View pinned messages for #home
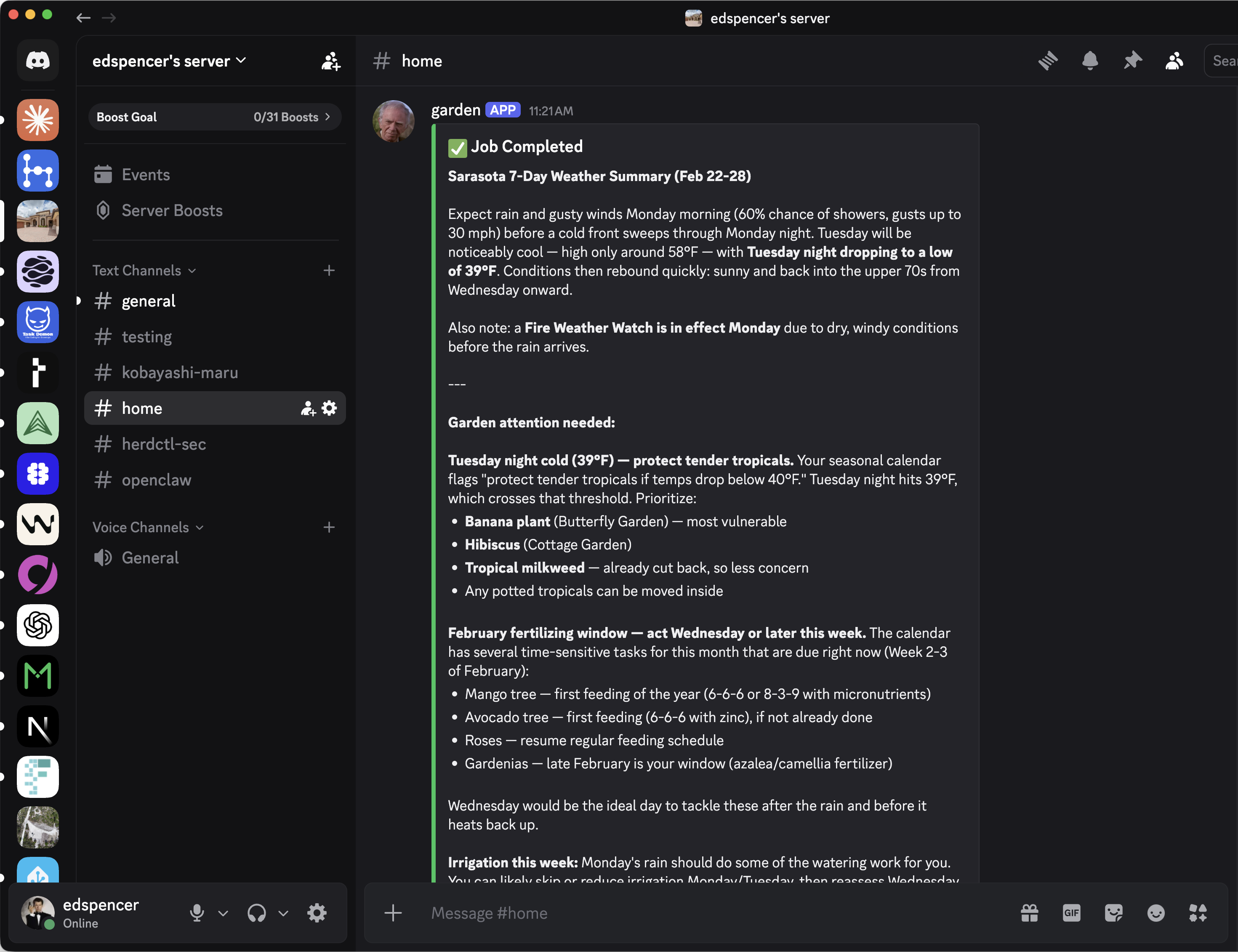 [x=1132, y=60]
